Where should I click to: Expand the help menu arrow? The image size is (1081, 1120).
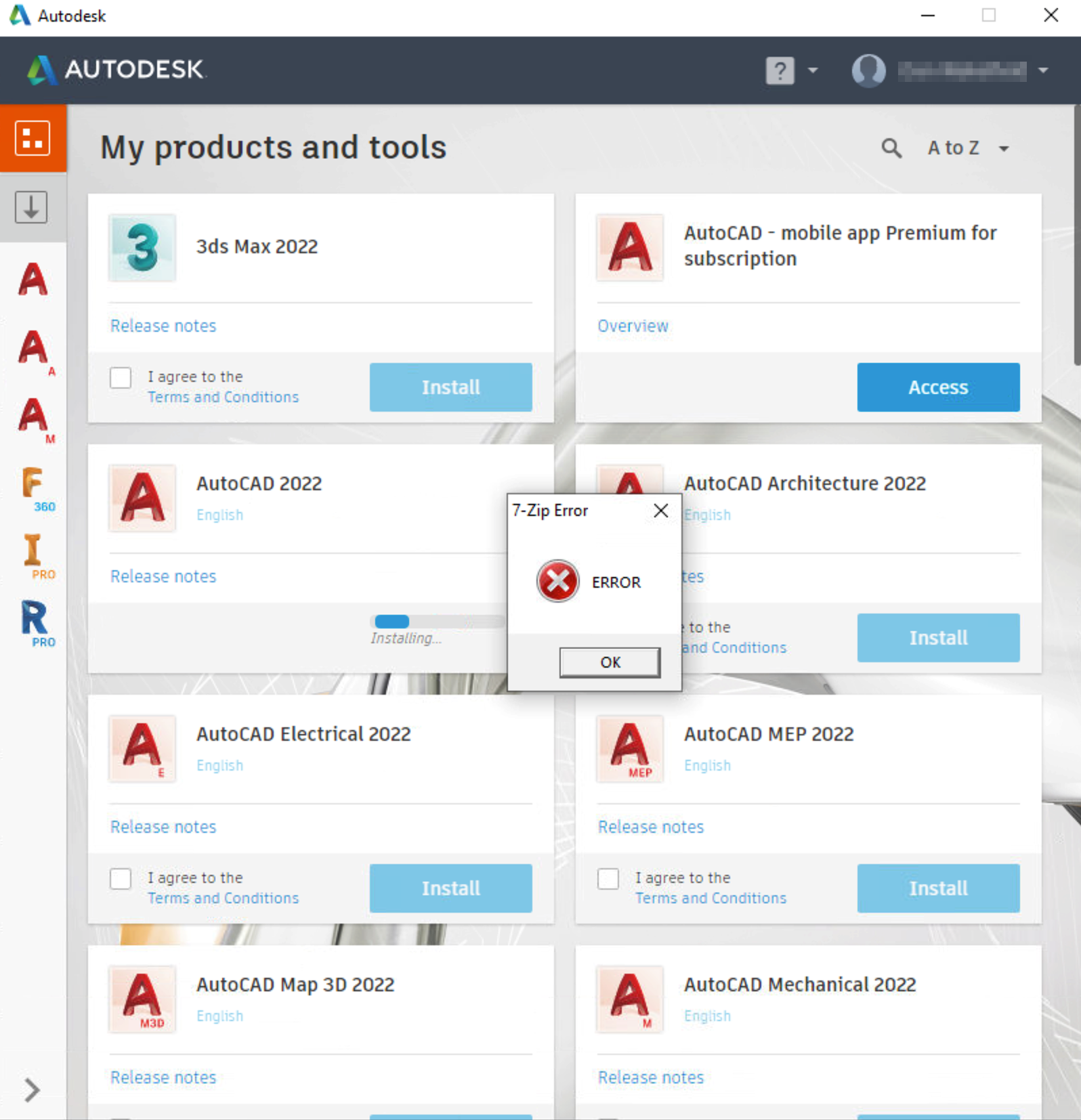coord(813,70)
